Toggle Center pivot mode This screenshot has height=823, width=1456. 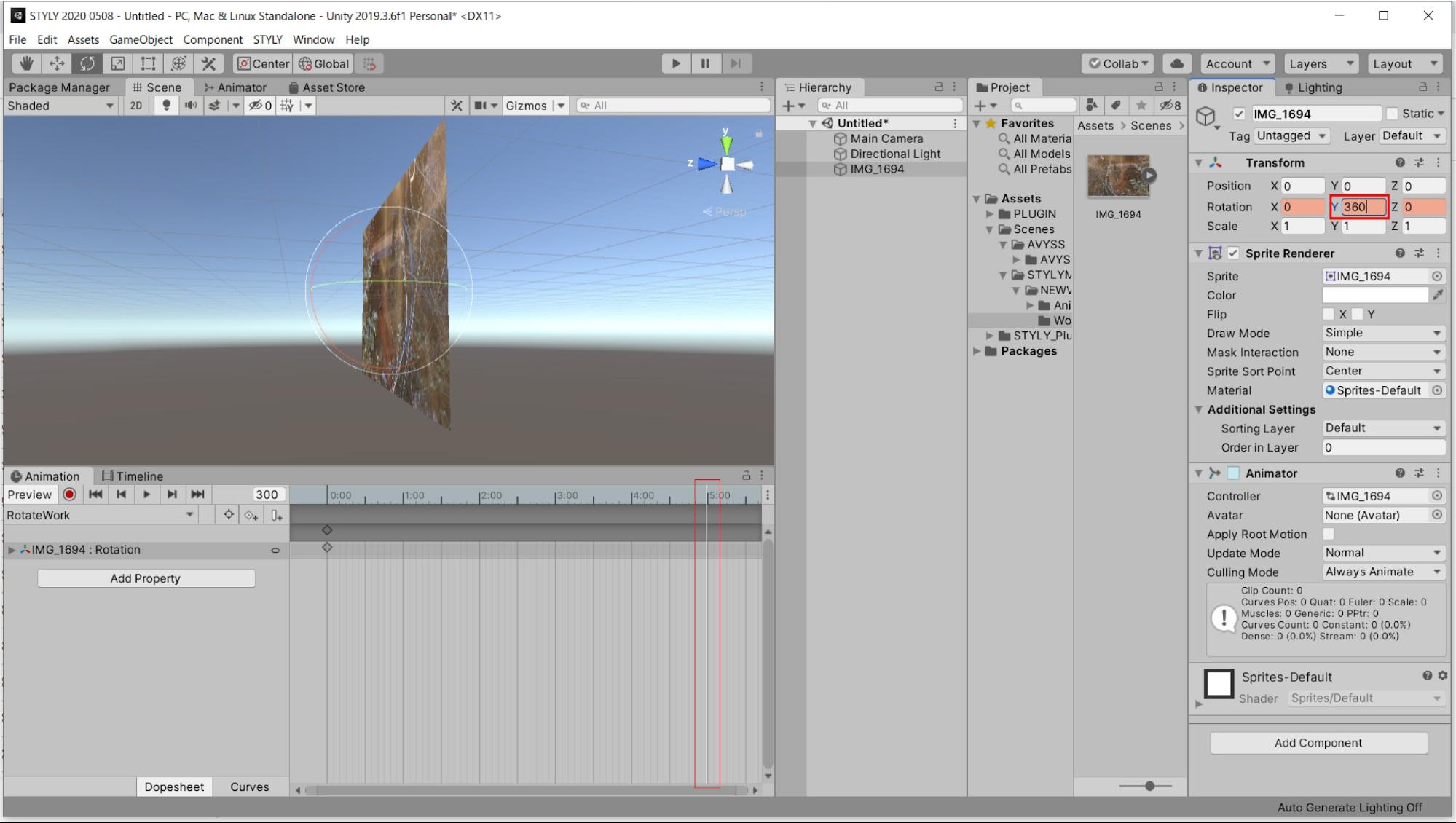click(263, 63)
